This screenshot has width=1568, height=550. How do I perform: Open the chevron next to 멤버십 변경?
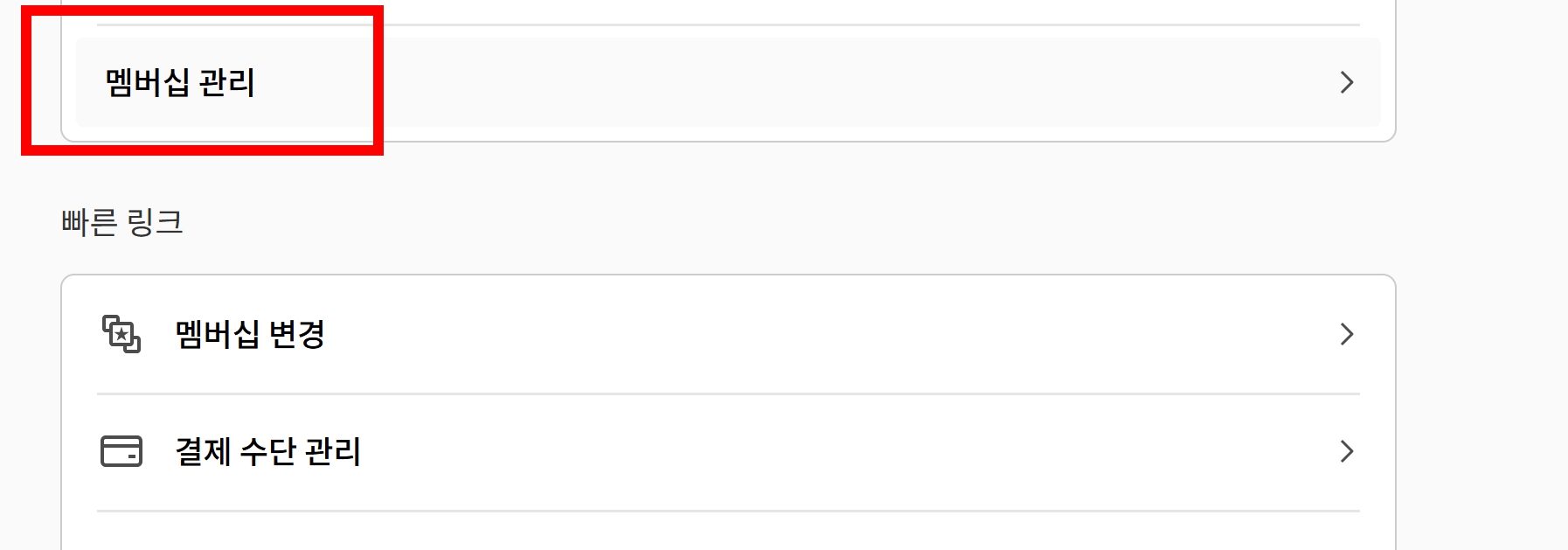1347,334
